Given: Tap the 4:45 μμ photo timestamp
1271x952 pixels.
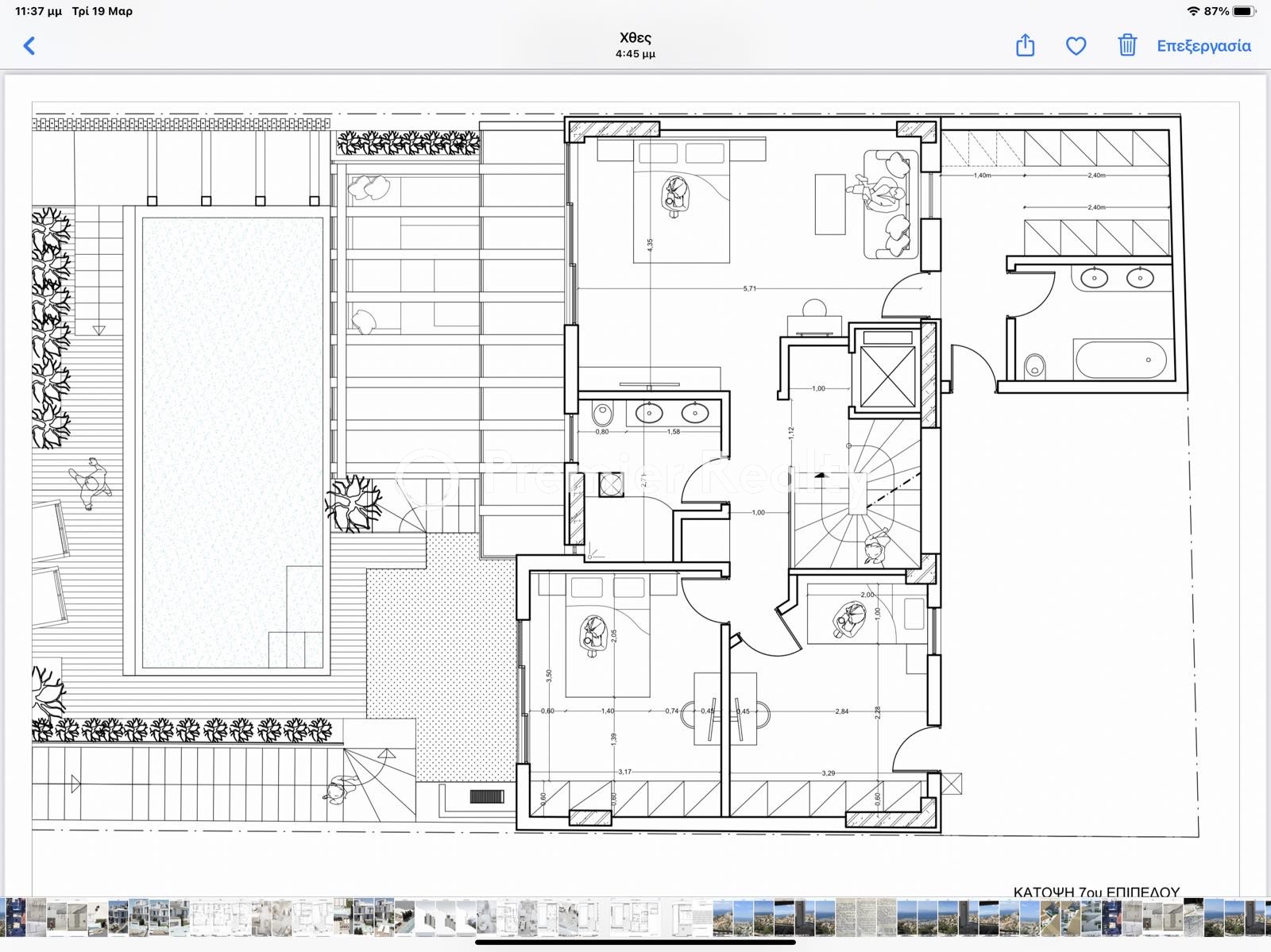Looking at the screenshot, I should [x=635, y=54].
